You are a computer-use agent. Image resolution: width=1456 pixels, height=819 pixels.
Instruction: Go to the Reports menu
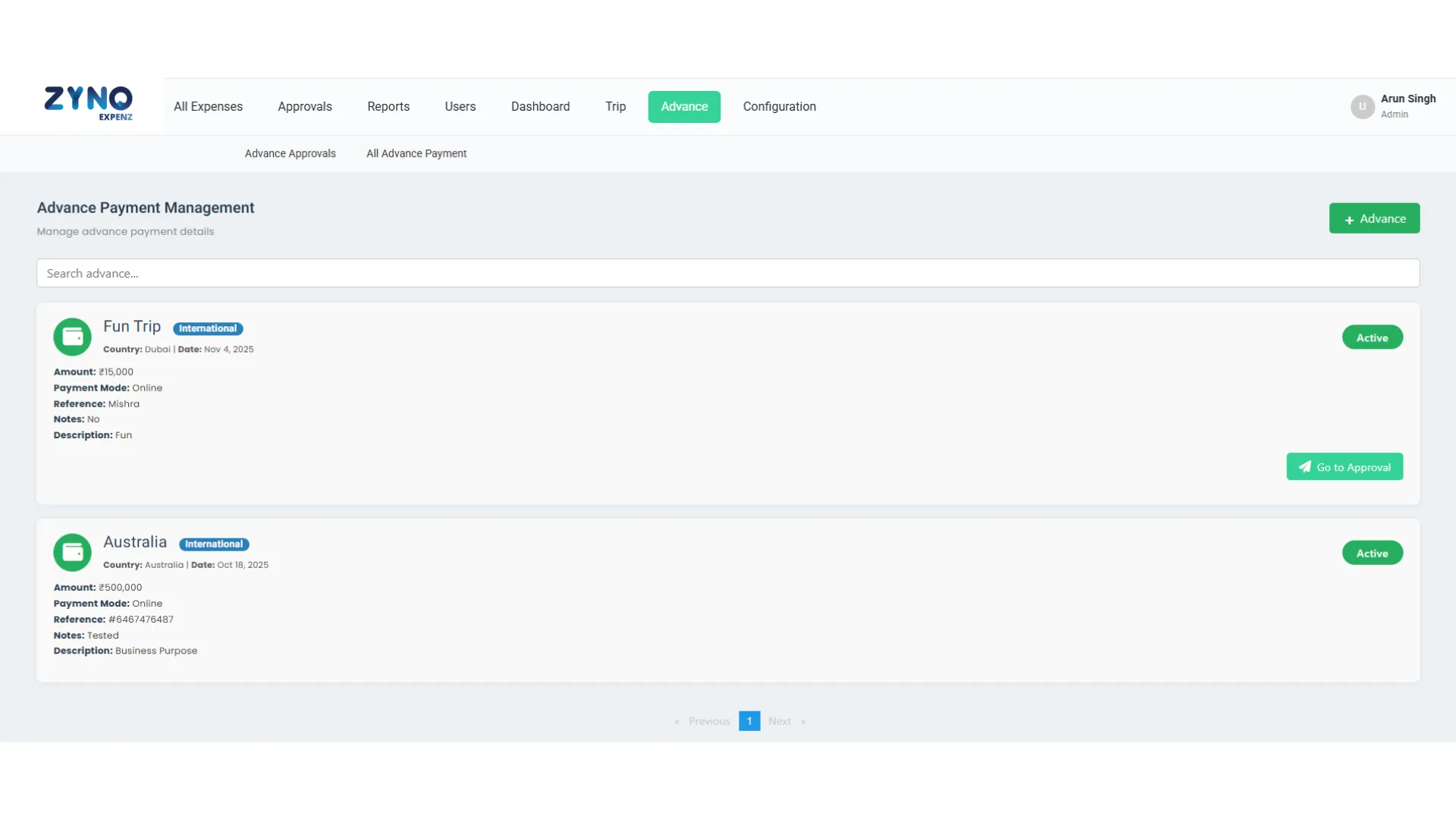(x=388, y=107)
